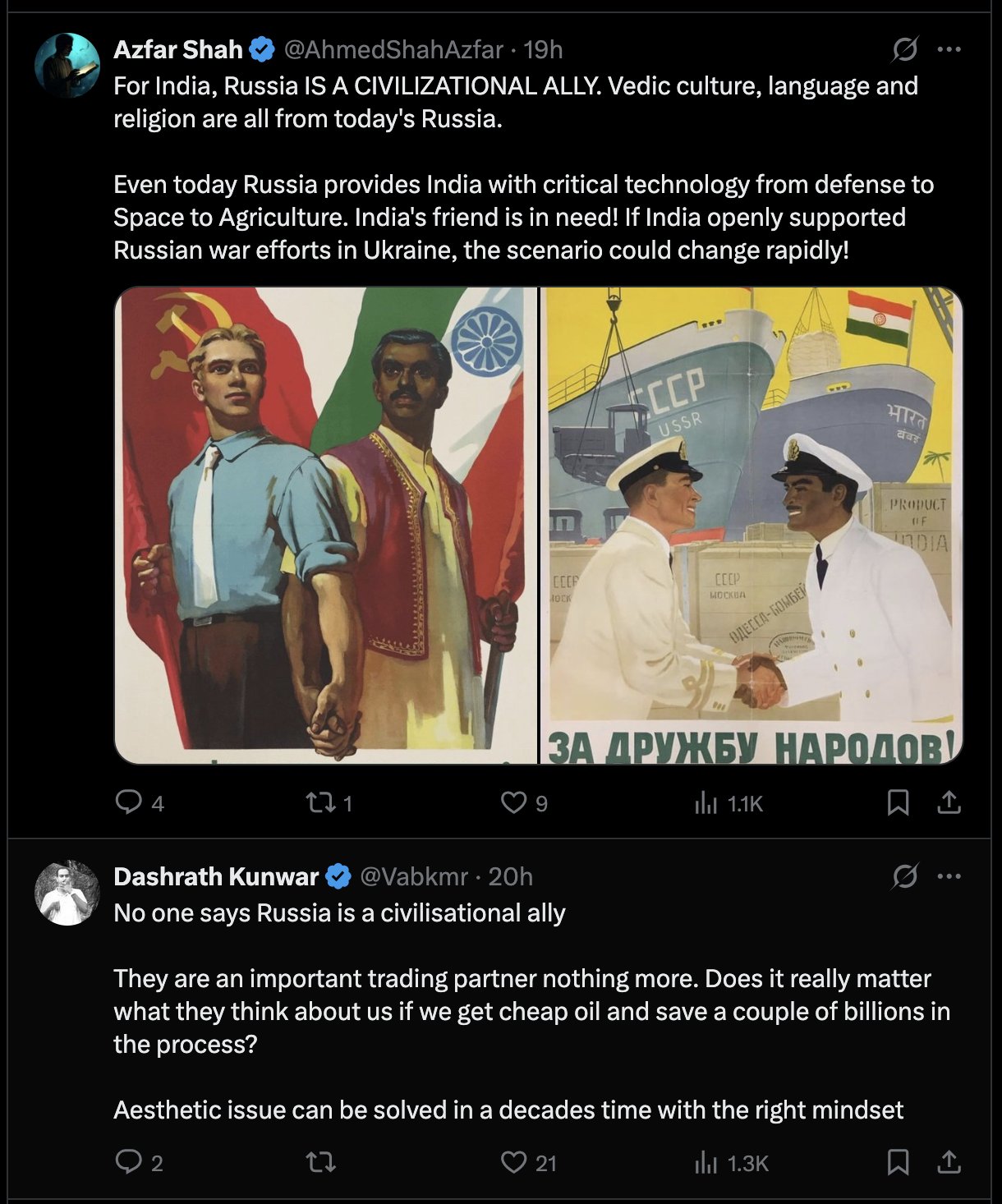The image size is (1002, 1204).
Task: Click Dashrath Kunwar's profile avatar
Action: [x=67, y=893]
